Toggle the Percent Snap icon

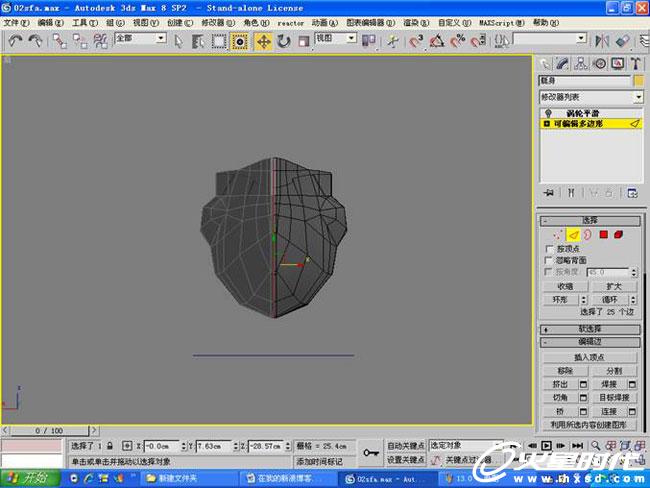(458, 41)
